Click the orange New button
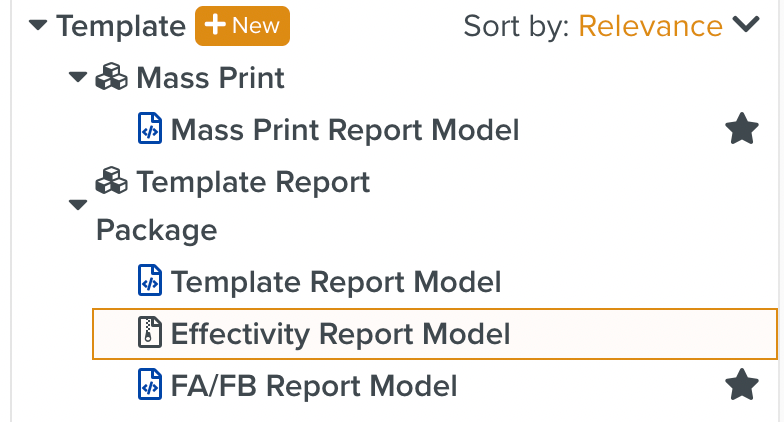Viewport: 784px width, 422px height. [242, 26]
